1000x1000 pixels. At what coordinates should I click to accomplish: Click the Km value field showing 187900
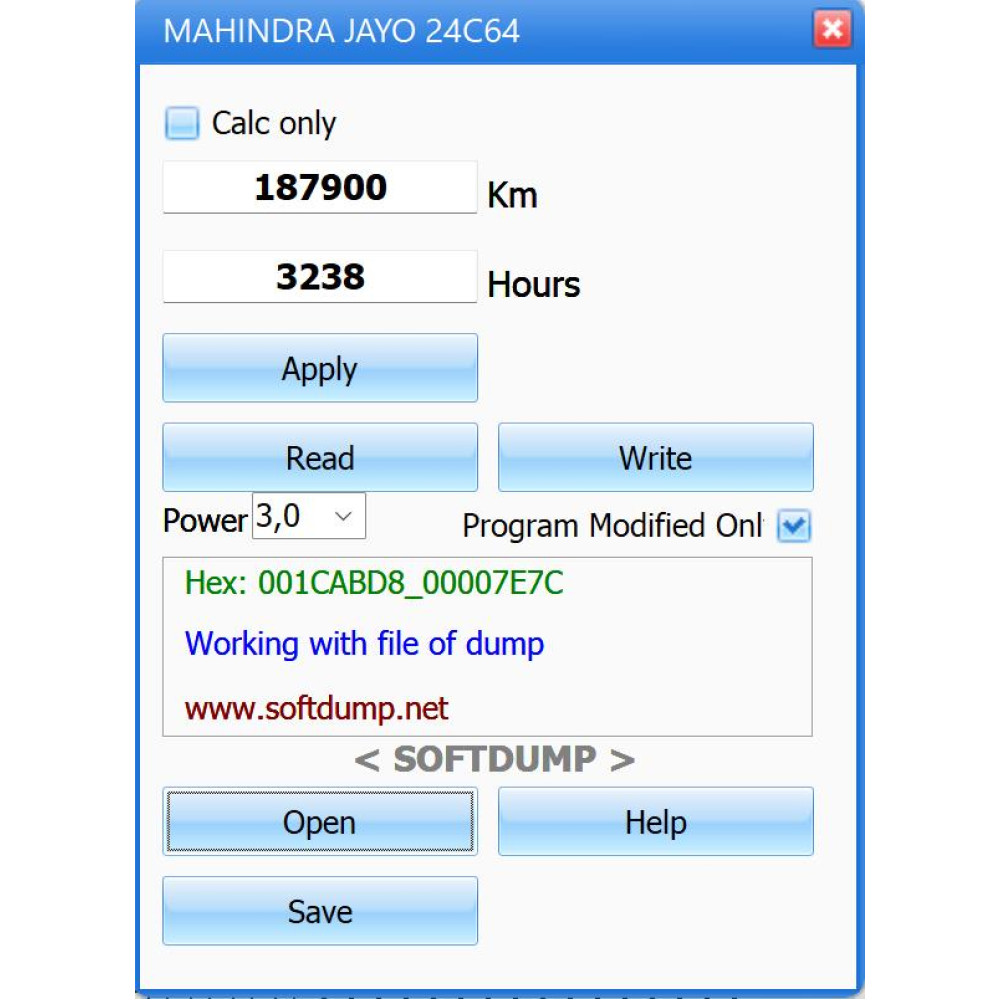point(320,188)
